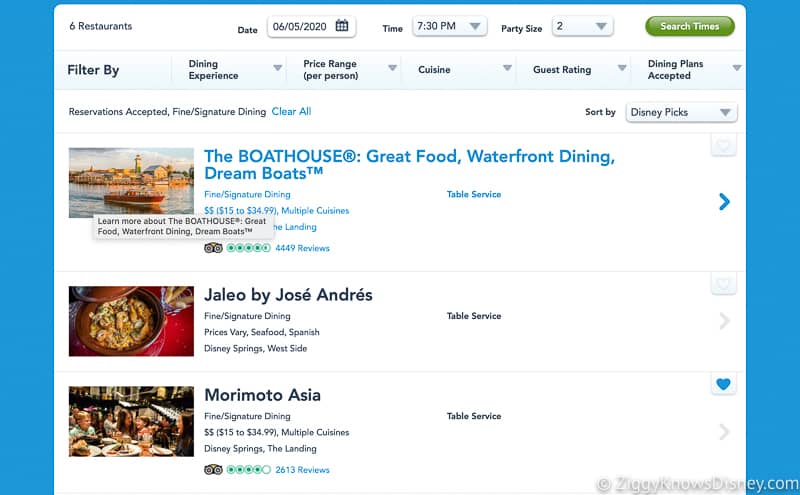
Task: Open Sort by Disney Picks dropdown
Action: coord(681,112)
